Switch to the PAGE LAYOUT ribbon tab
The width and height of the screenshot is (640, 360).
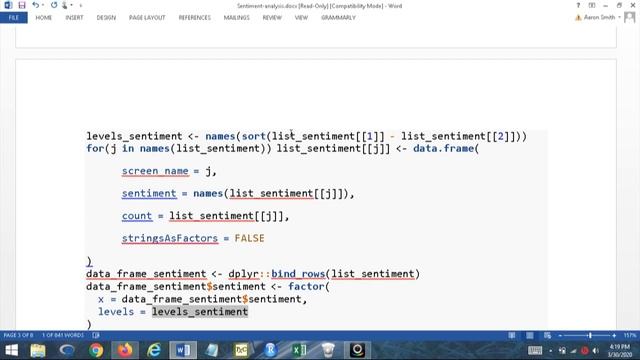147,18
